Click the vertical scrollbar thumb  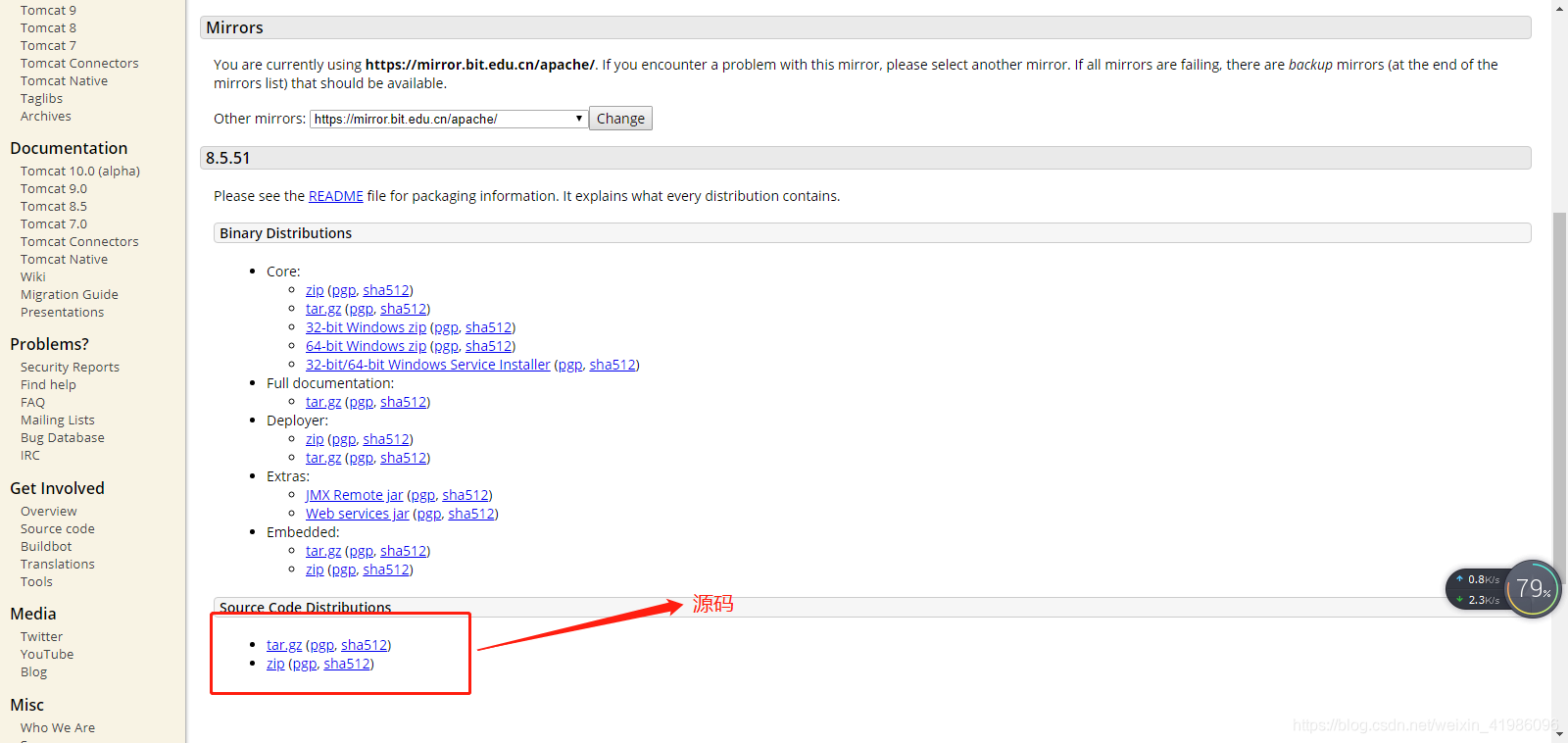pyautogui.click(x=1559, y=397)
